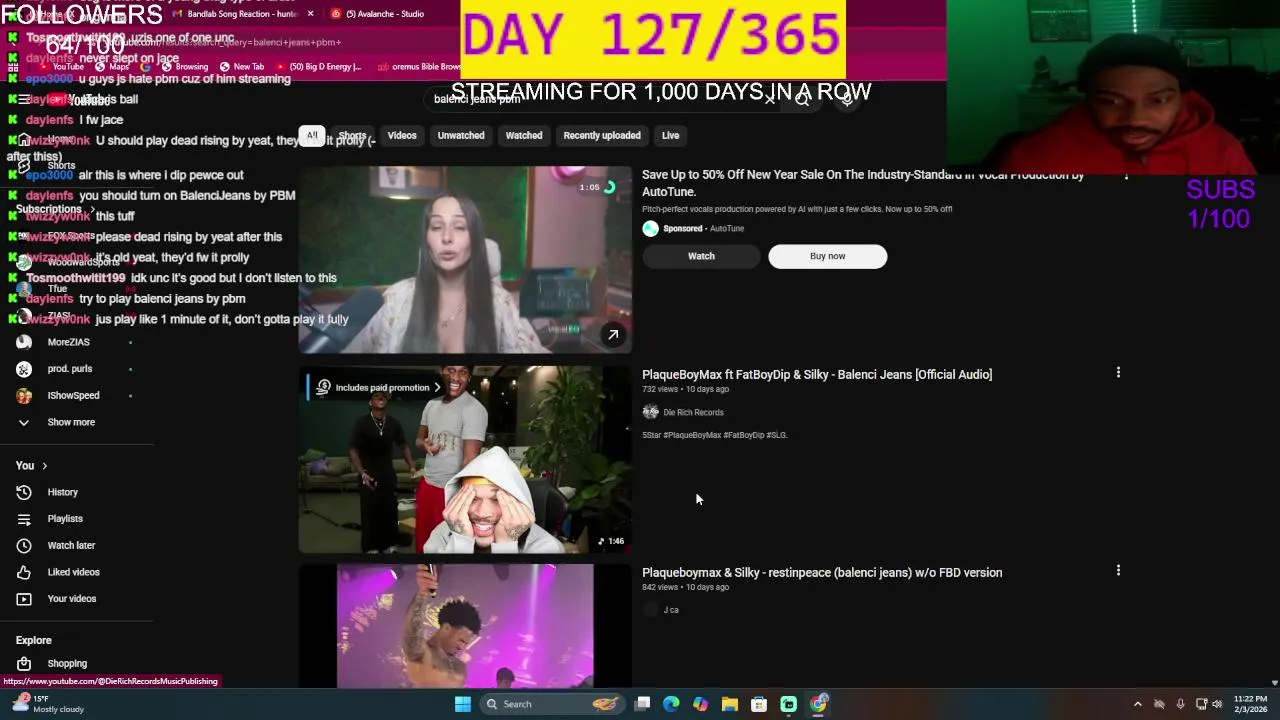Image resolution: width=1280 pixels, height=720 pixels.
Task: Open MoreZIAS channel avatar in subscriptions
Action: click(24, 342)
